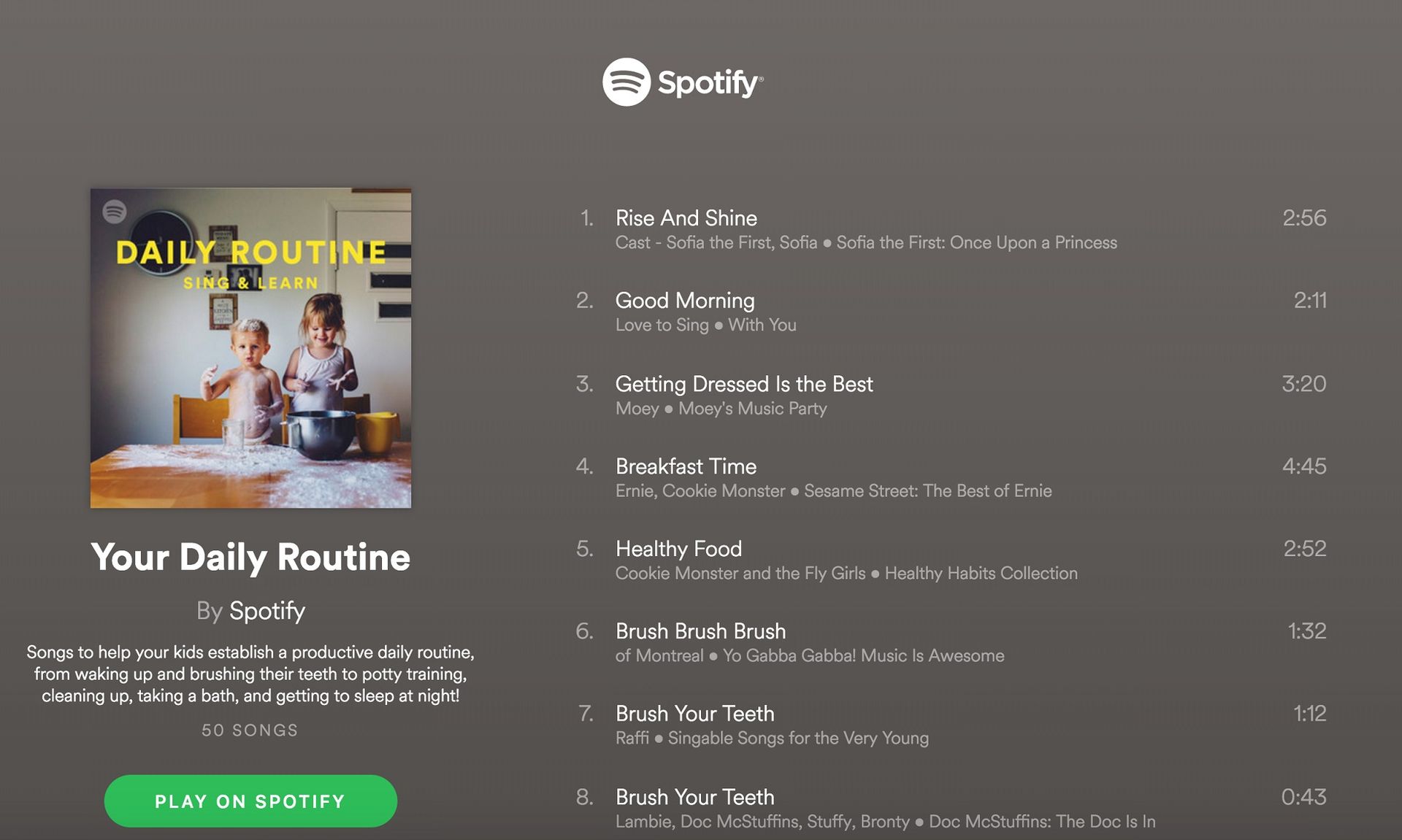This screenshot has width=1402, height=840.
Task: Play the track 'Rise And Shine'
Action: 686,218
